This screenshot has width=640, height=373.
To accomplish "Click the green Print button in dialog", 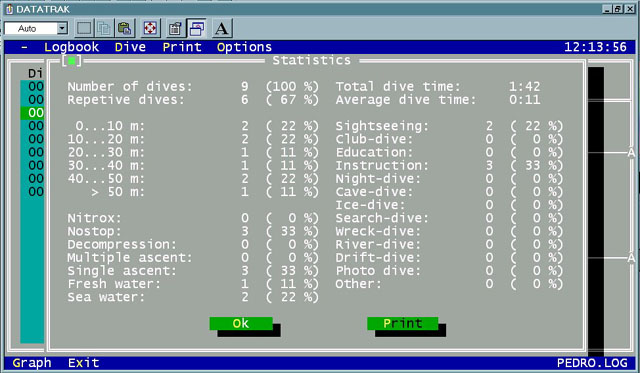I will [402, 323].
